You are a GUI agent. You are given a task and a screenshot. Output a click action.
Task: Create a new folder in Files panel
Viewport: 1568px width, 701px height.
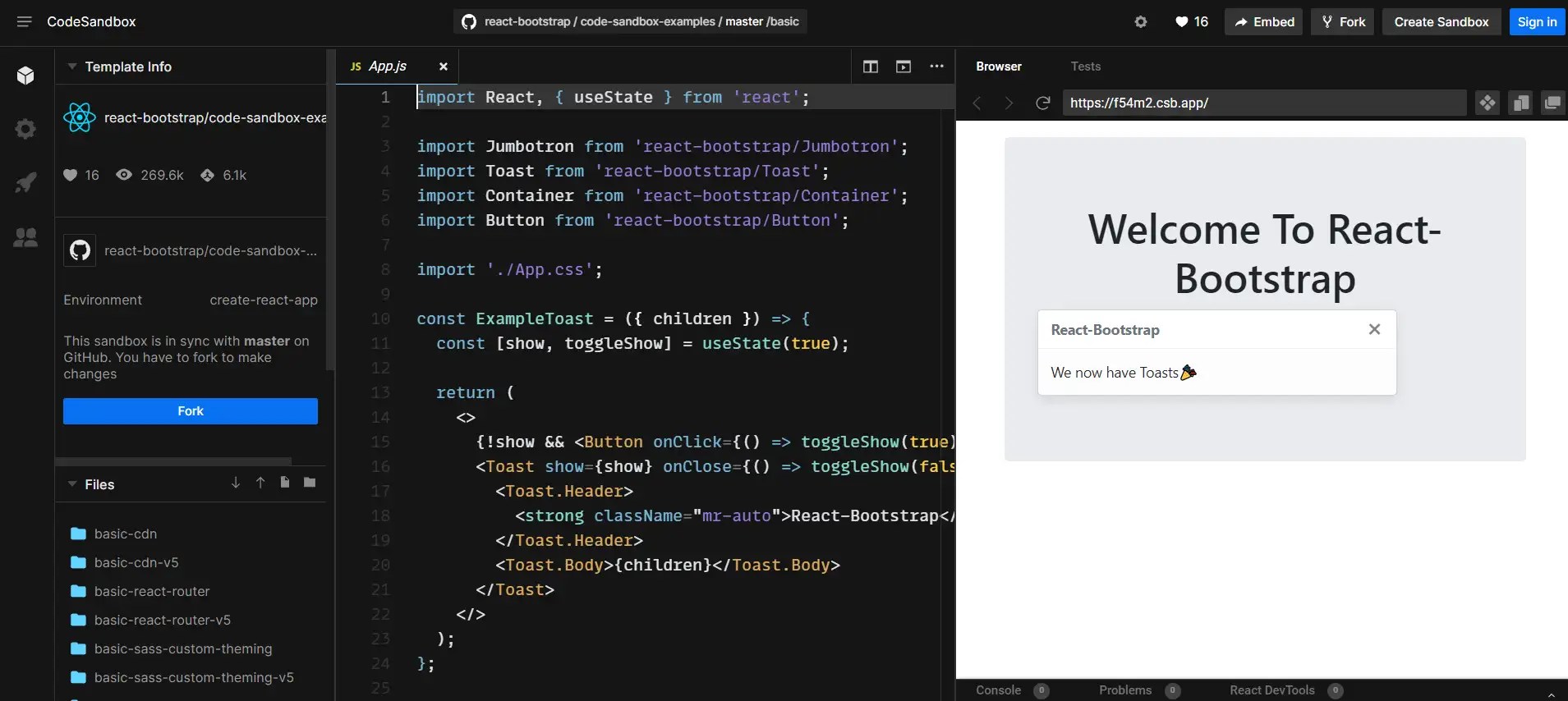click(x=310, y=483)
